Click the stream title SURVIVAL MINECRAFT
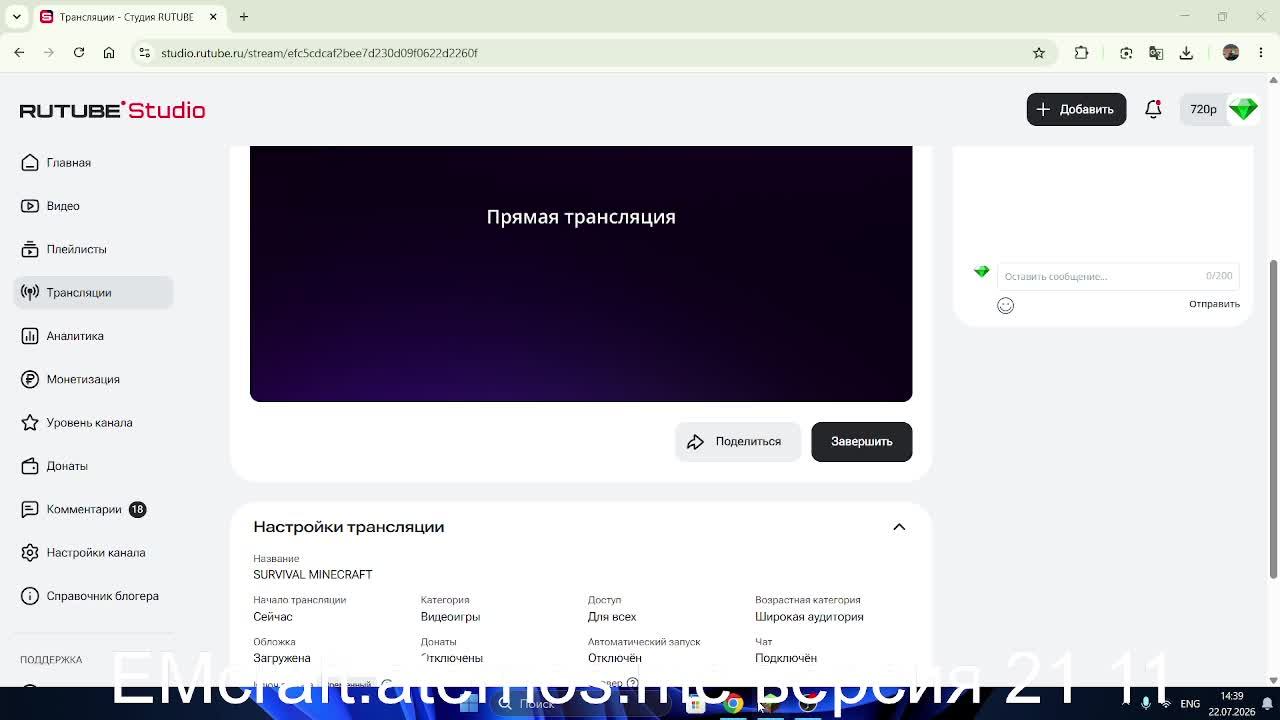Viewport: 1280px width, 720px height. coord(313,575)
